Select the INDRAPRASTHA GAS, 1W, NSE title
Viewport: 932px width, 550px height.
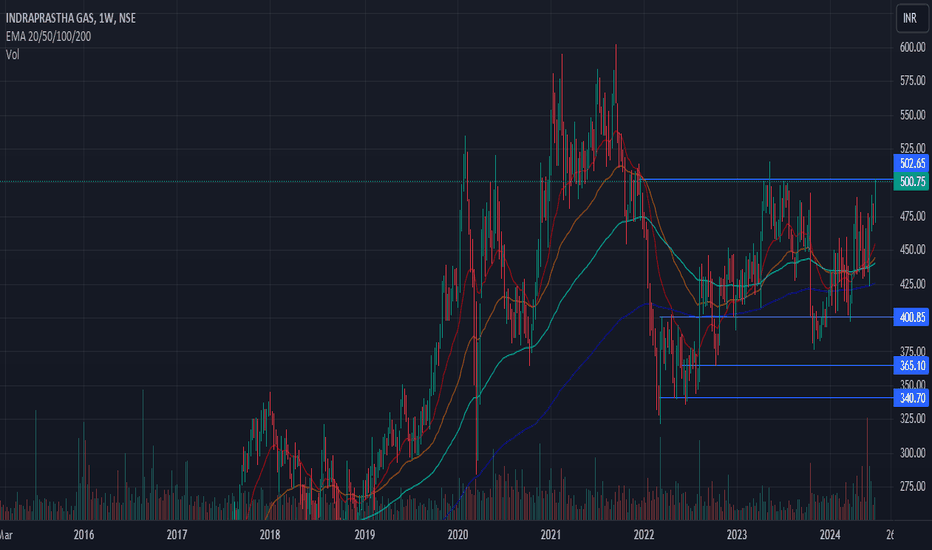[71, 18]
